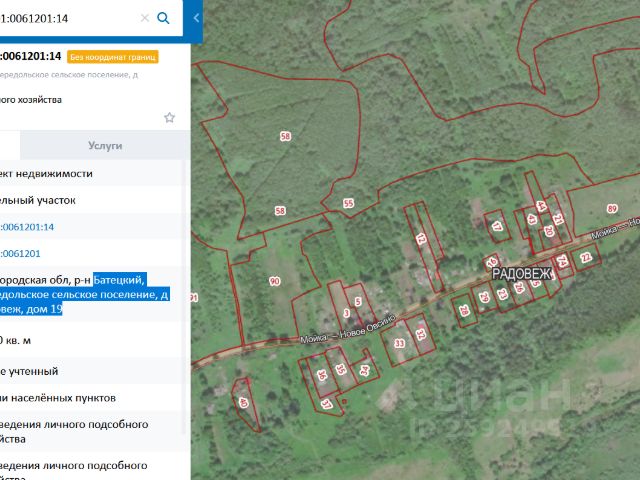This screenshot has width=640, height=480.
Task: Select parcel 20 on the map
Action: tap(549, 231)
